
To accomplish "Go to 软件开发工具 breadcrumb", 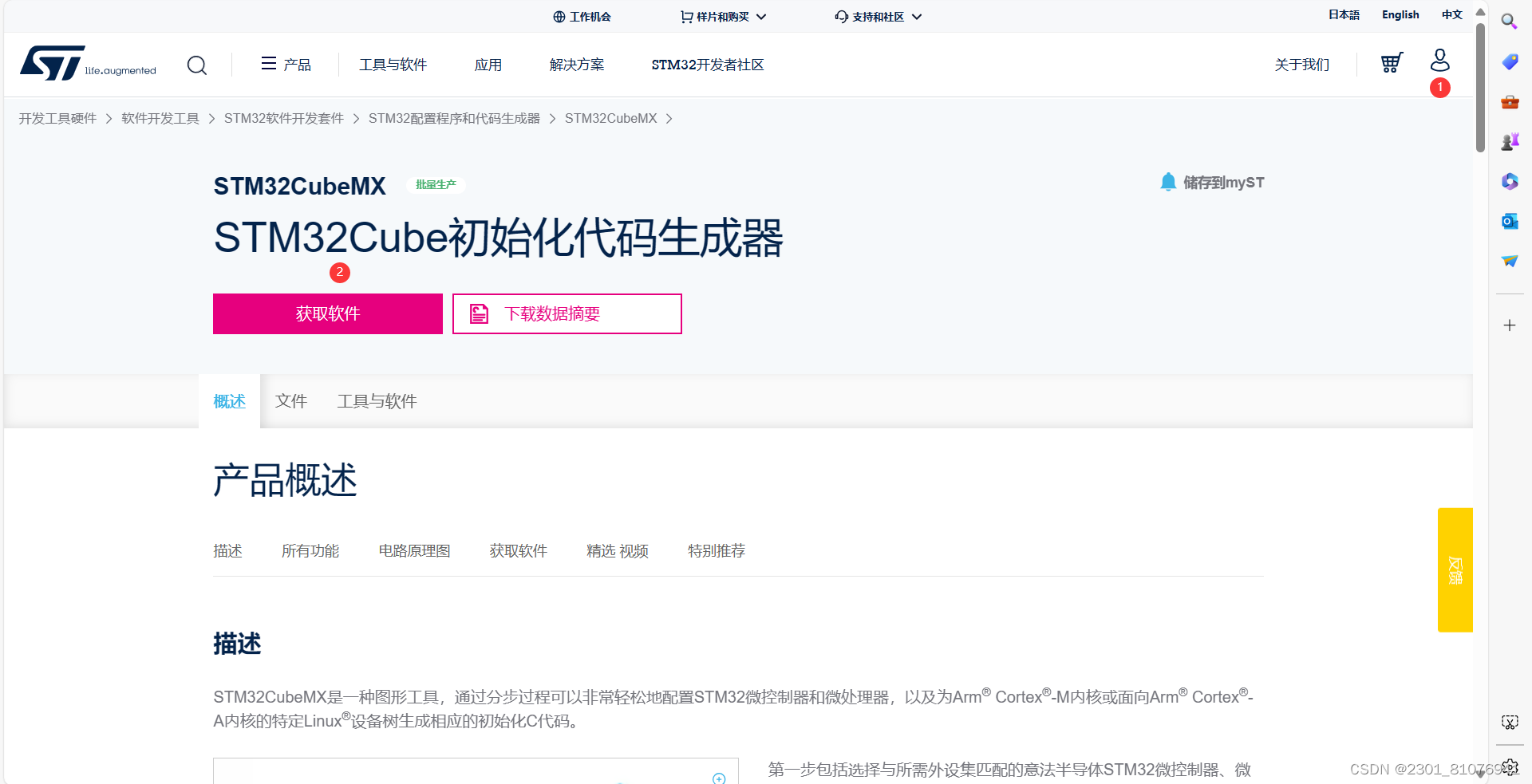I will click(x=160, y=118).
